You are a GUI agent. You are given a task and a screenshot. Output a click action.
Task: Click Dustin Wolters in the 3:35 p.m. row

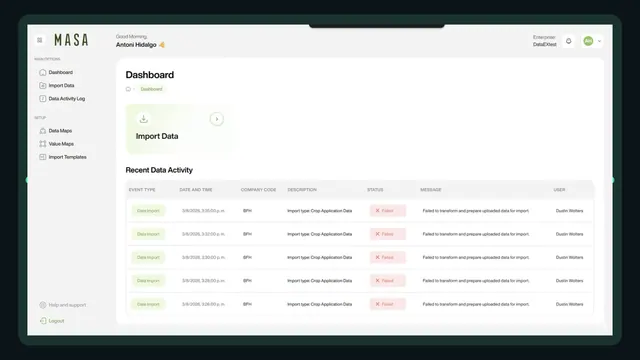[569, 211]
